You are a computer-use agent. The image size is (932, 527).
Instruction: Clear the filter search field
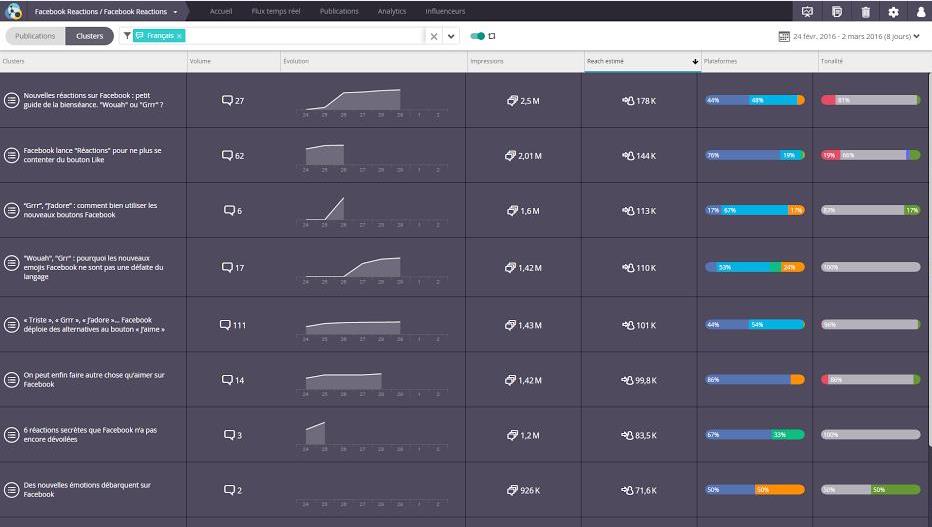tap(434, 36)
